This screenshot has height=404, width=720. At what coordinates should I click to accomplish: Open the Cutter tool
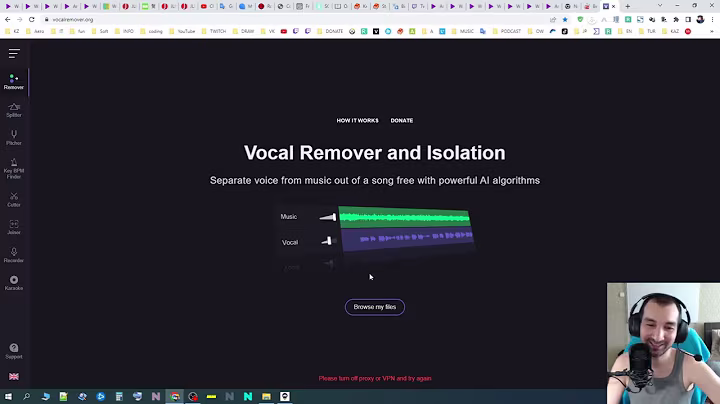(14, 200)
